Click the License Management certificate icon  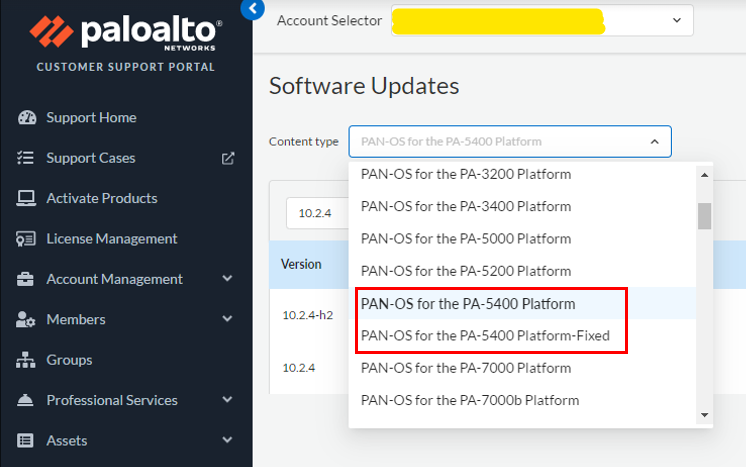pos(27,239)
